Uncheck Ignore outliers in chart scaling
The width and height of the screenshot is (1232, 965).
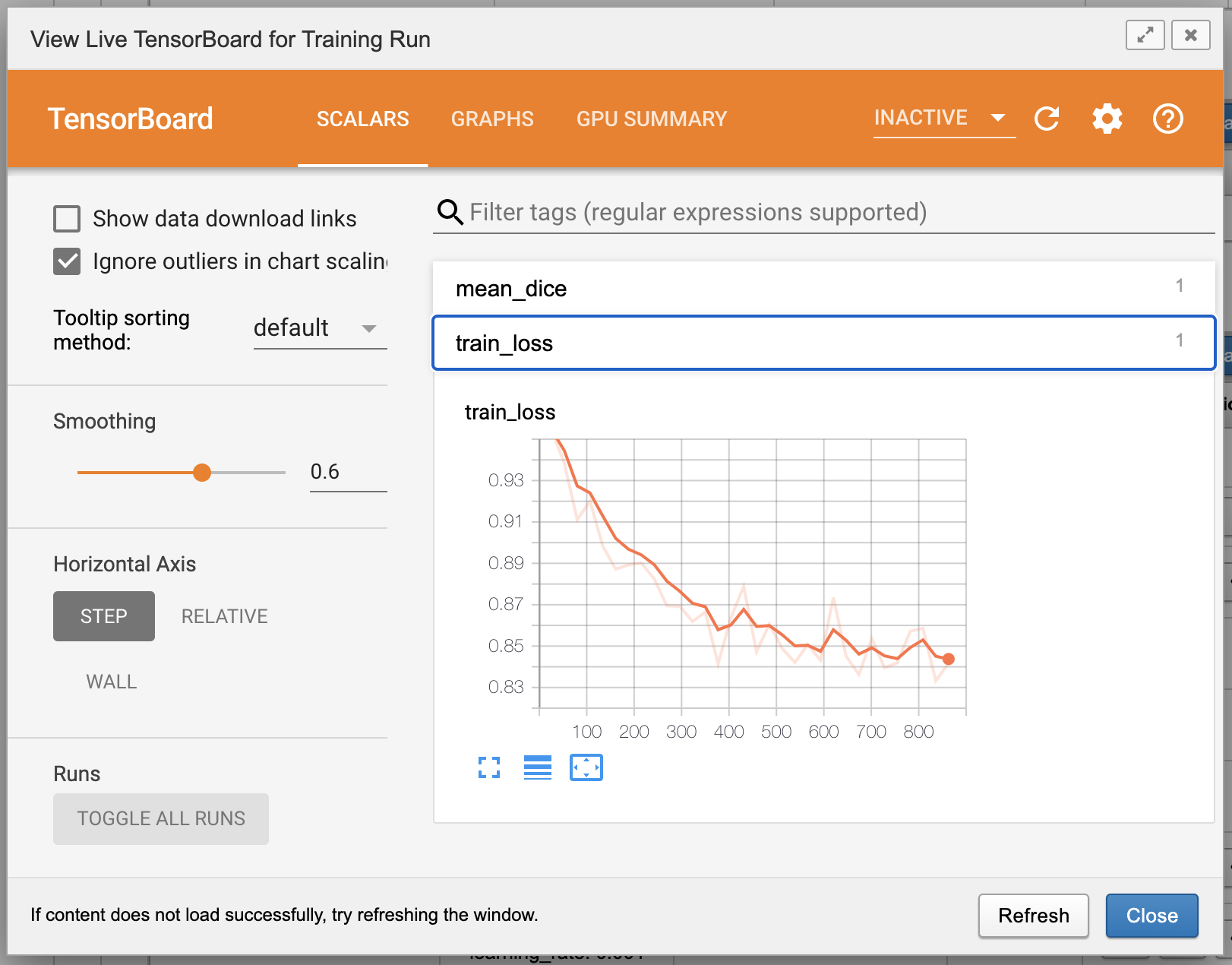pos(67,261)
